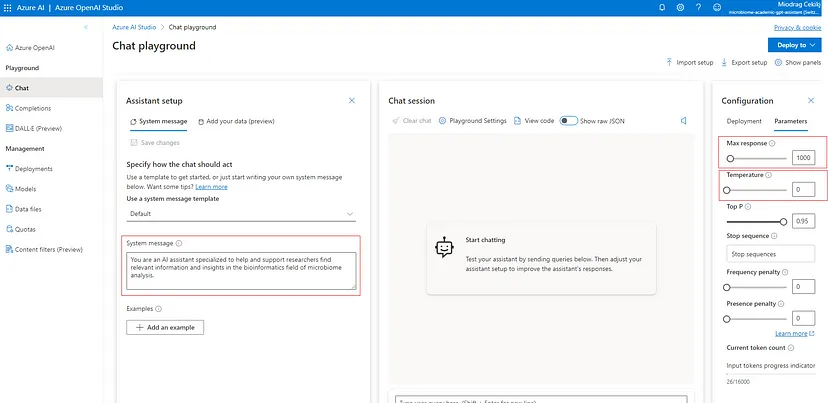
Task: Collapse the left navigation sidebar
Action: point(86,27)
